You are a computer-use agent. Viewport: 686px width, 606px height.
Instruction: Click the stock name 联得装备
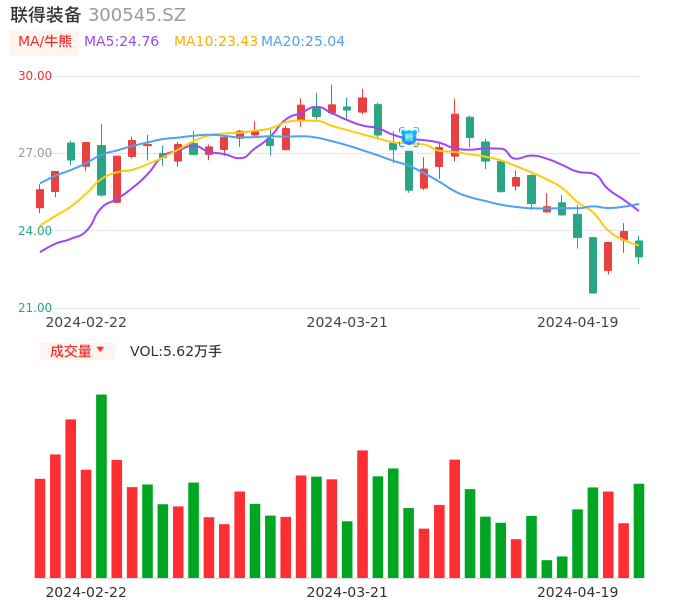pyautogui.click(x=46, y=15)
